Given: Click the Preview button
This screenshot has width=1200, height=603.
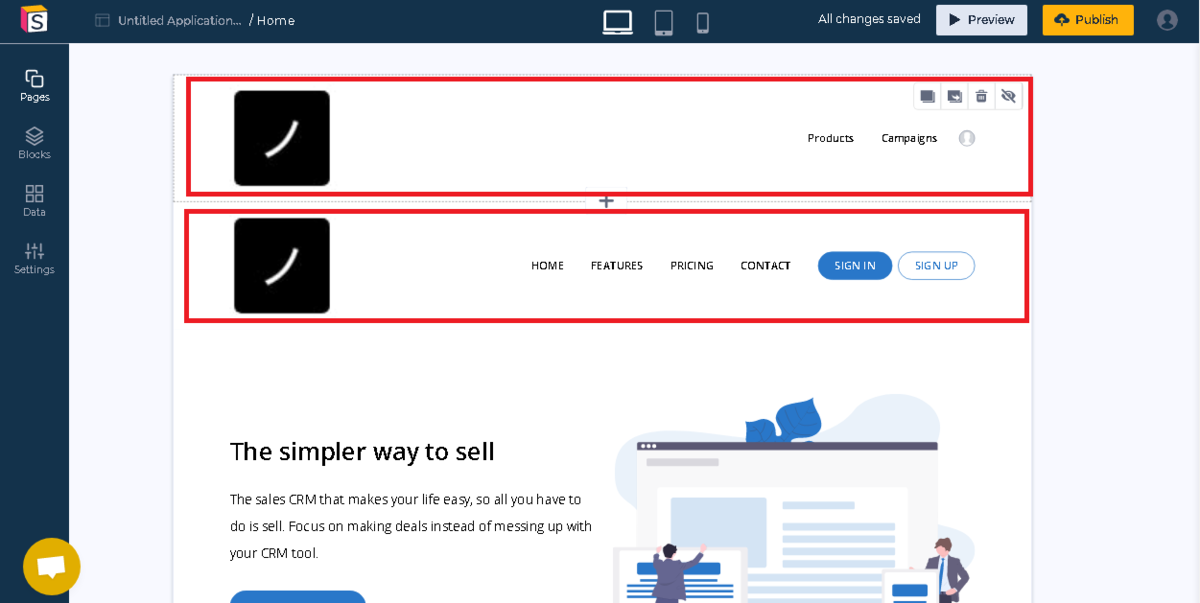Looking at the screenshot, I should 981,20.
